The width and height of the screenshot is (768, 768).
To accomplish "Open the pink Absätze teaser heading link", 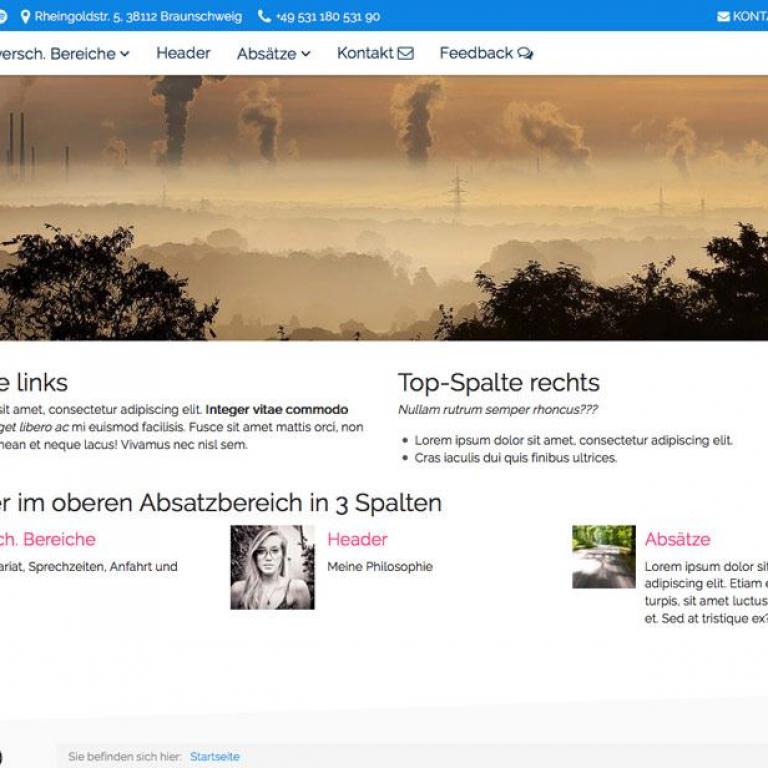I will pos(677,540).
